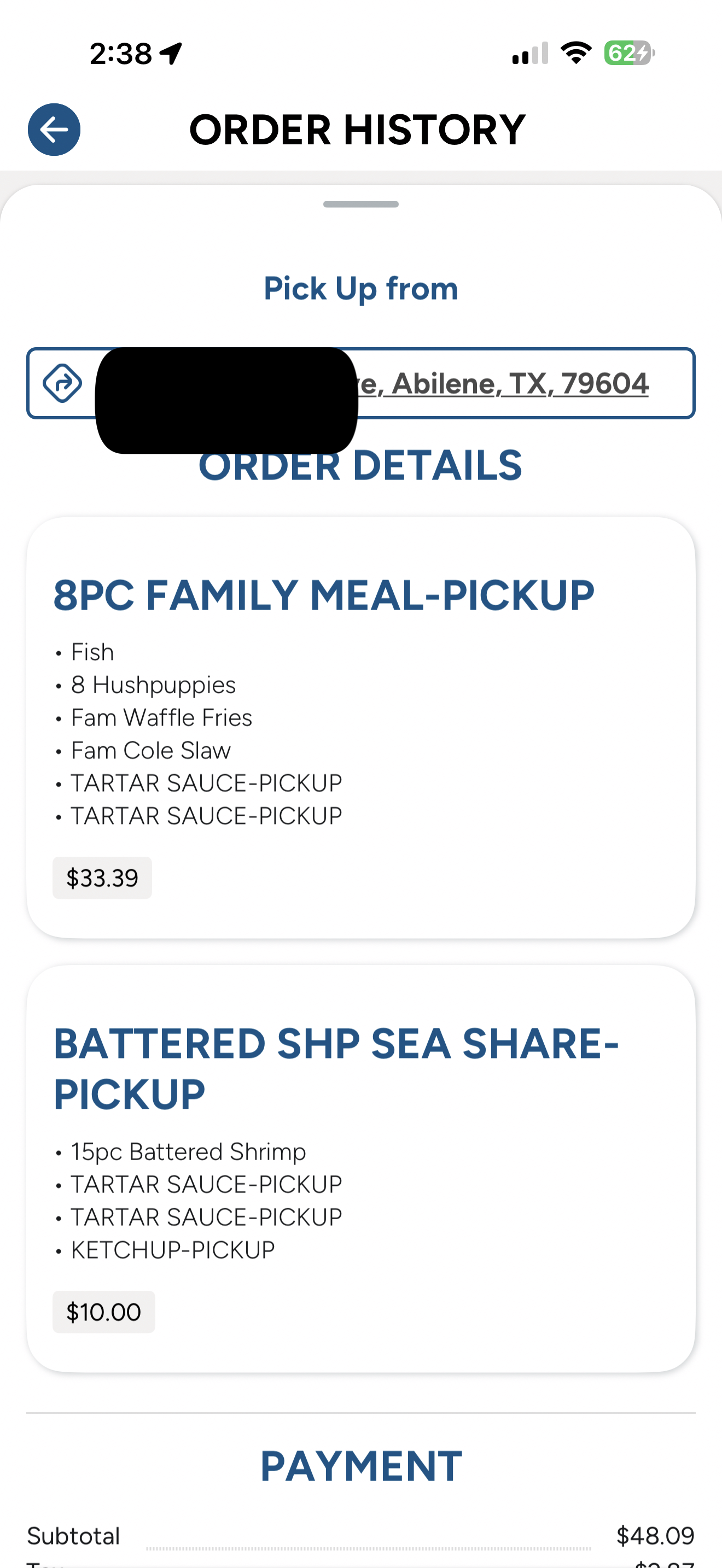Tap the 8PC FAMILY MEAL-PICKUP title
Screen dimensions: 722x1568
pyautogui.click(x=324, y=595)
